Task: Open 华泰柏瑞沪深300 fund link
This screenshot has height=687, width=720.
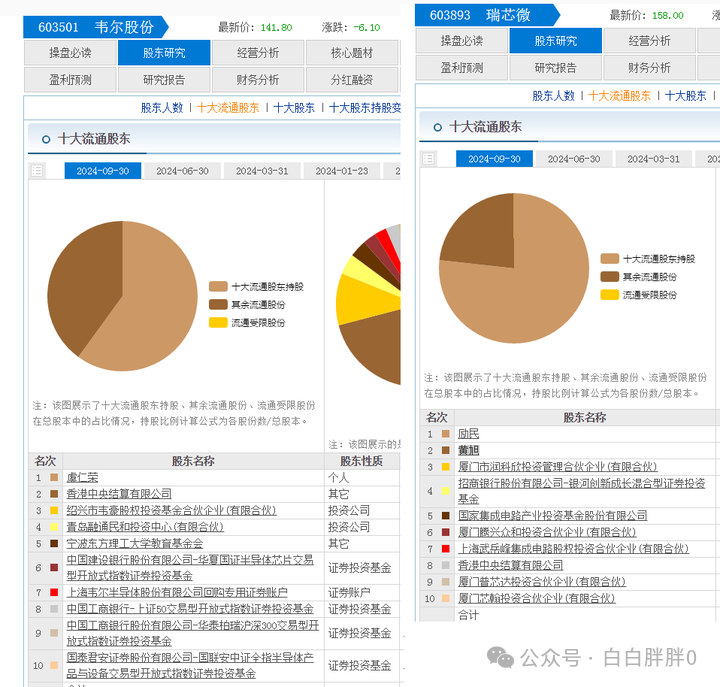Action: click(x=192, y=633)
